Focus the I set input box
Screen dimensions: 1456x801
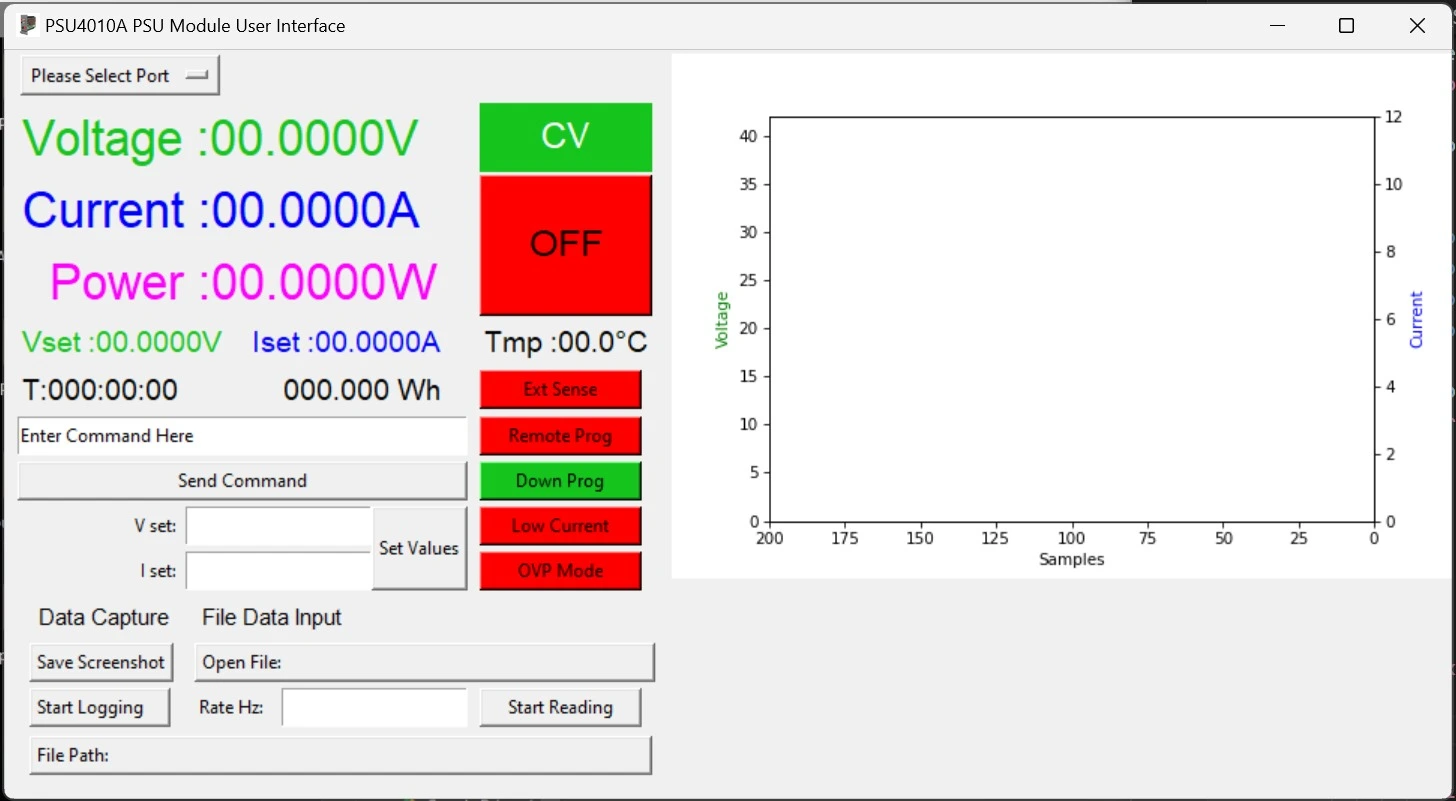point(278,571)
